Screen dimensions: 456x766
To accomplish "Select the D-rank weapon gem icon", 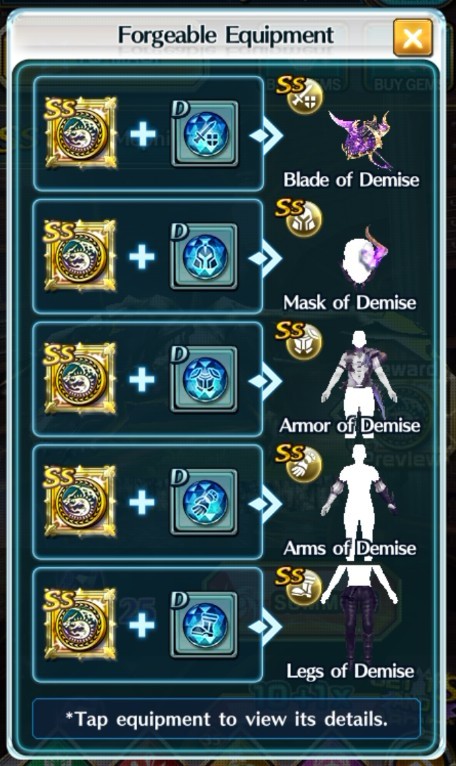I will click(x=204, y=134).
